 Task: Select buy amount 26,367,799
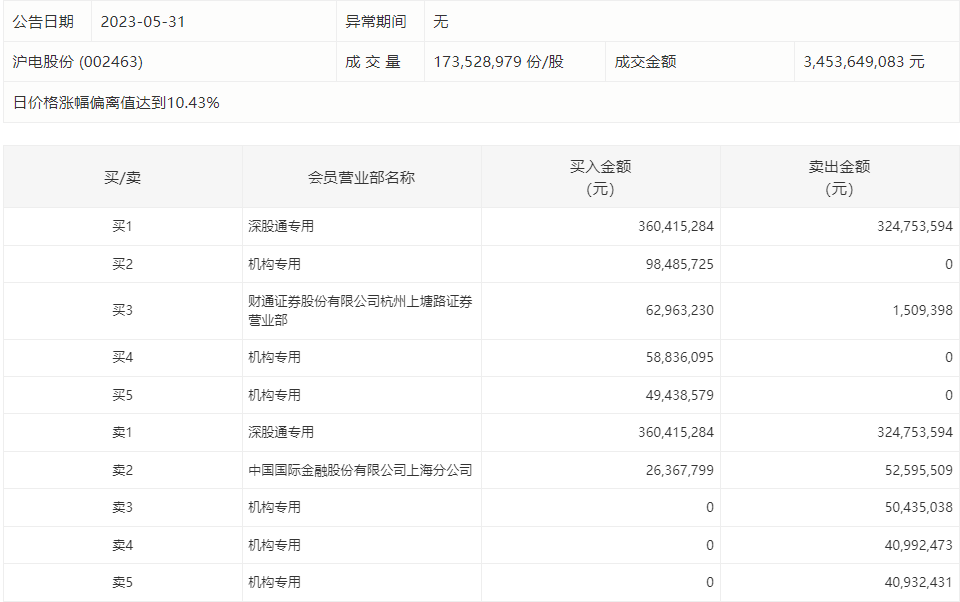[x=680, y=471]
